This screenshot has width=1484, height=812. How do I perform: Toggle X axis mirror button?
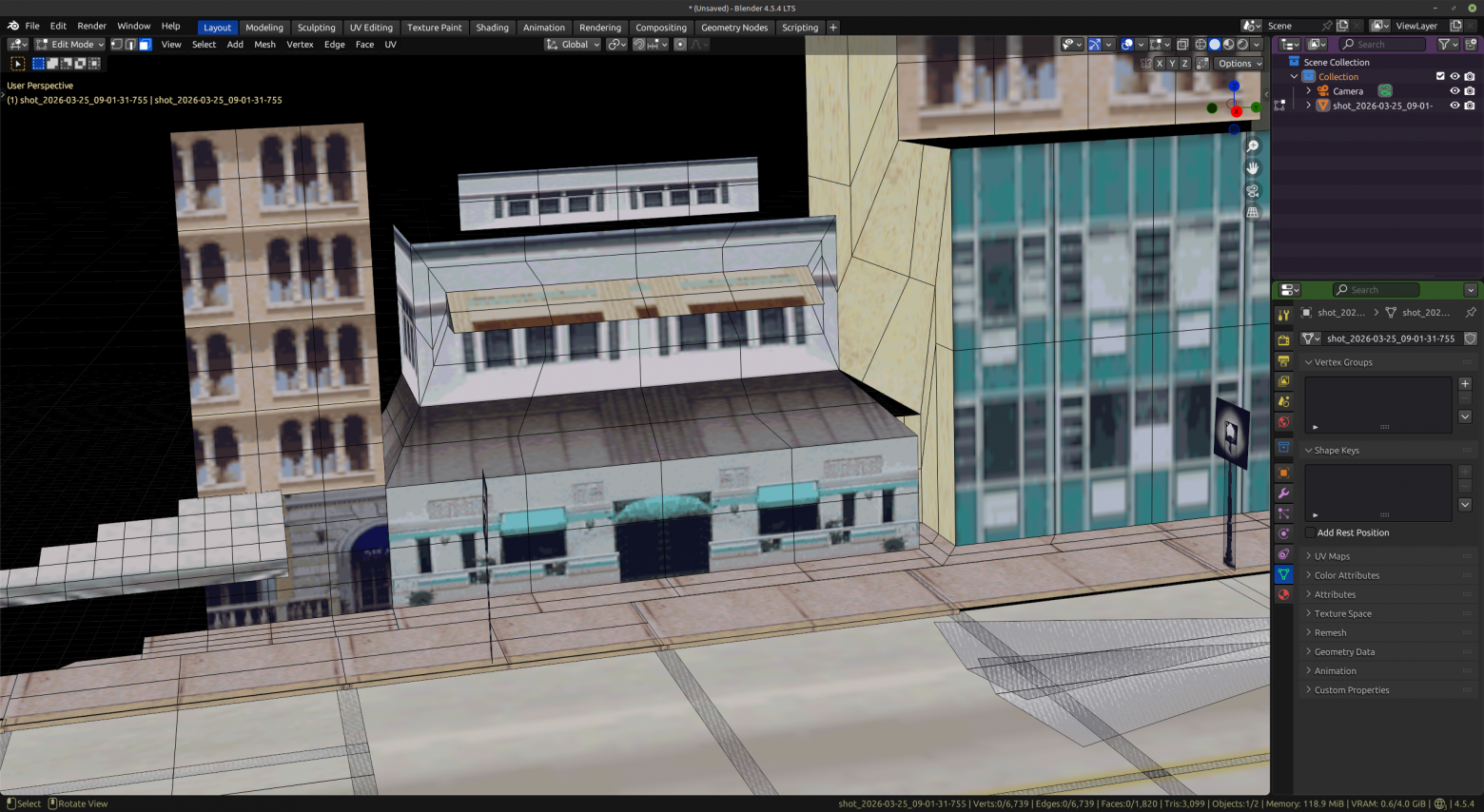1159,64
